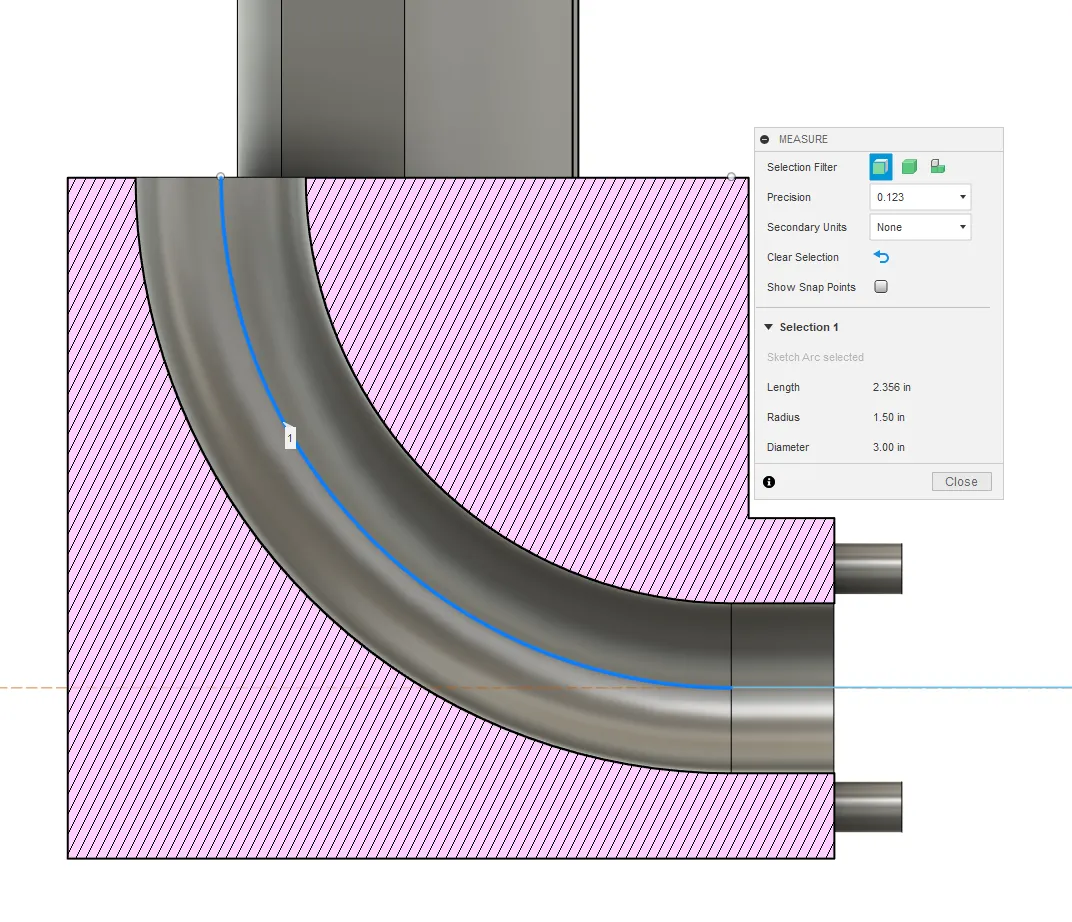Open the Secondary Units dropdown
The image size is (1072, 922).
920,227
